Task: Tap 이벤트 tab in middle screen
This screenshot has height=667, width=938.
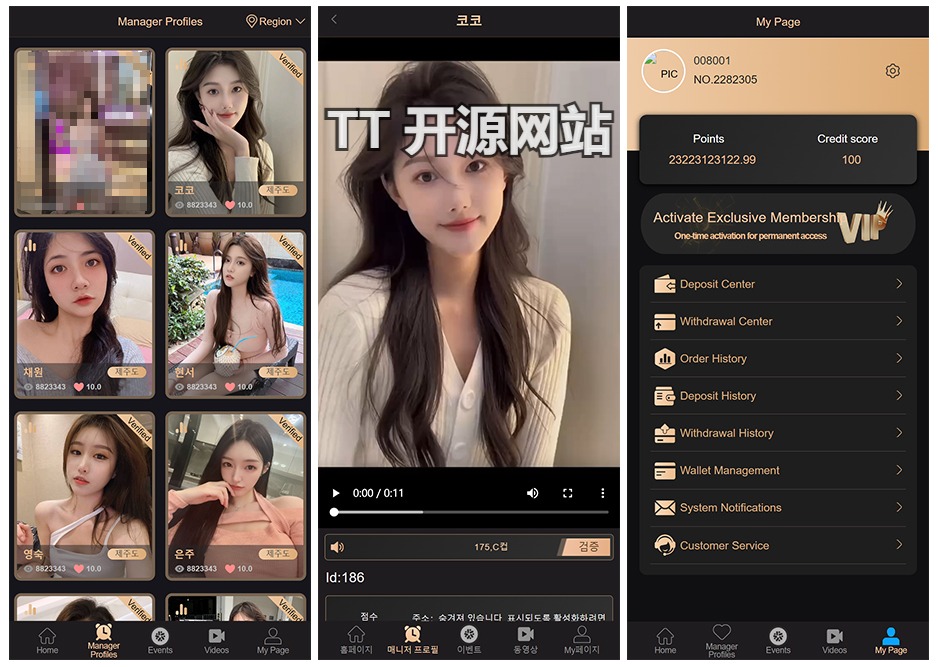Action: point(469,640)
